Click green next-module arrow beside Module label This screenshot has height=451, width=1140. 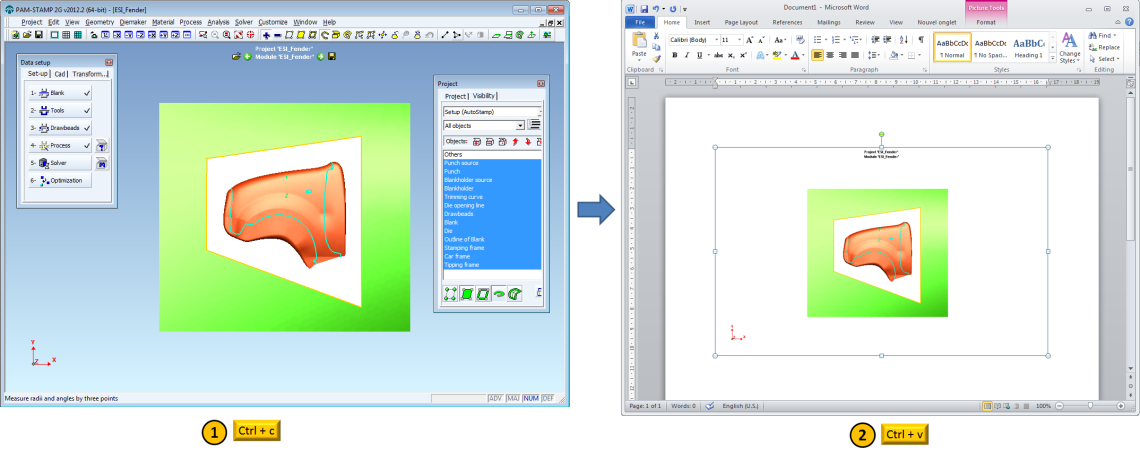tap(321, 57)
